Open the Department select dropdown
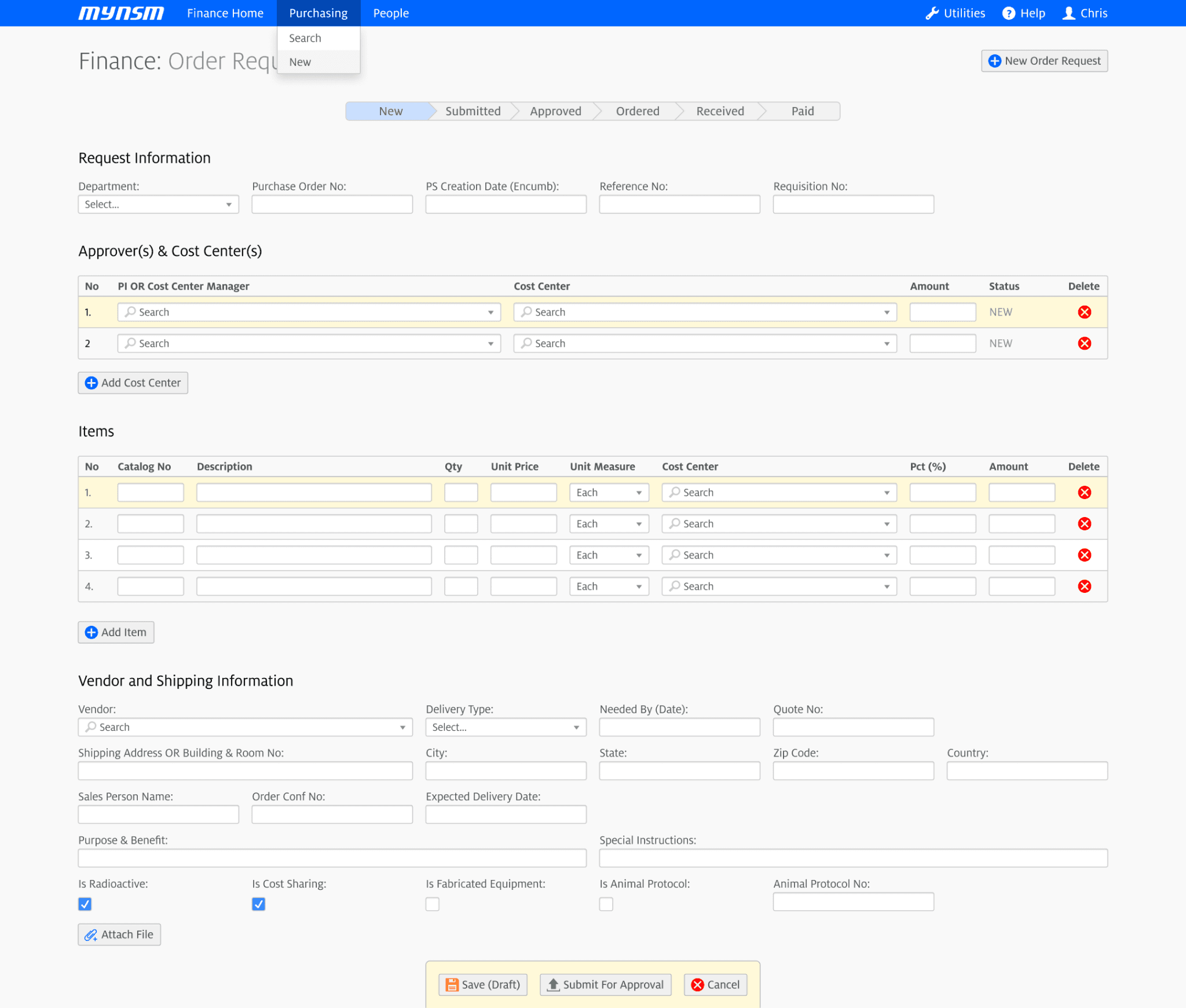This screenshot has width=1186, height=1008. point(158,204)
